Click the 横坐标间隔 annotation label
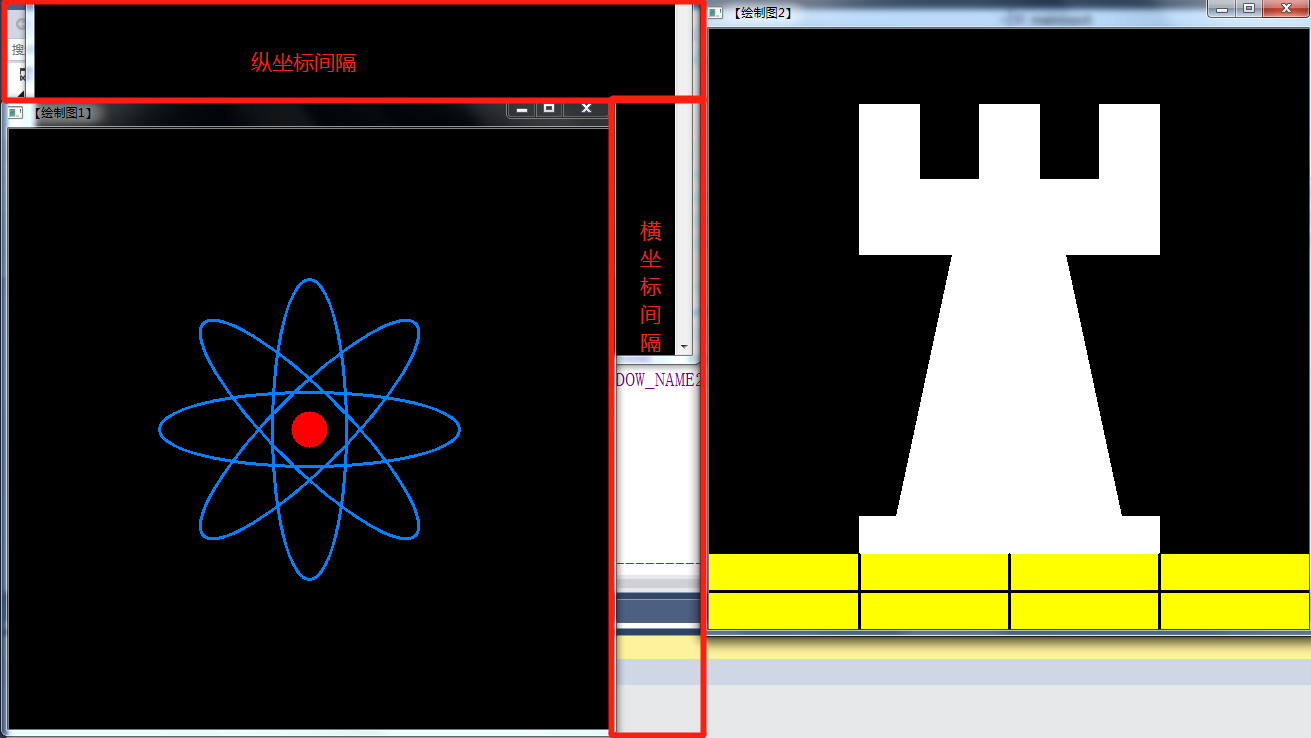The height and width of the screenshot is (738, 1311). point(648,287)
